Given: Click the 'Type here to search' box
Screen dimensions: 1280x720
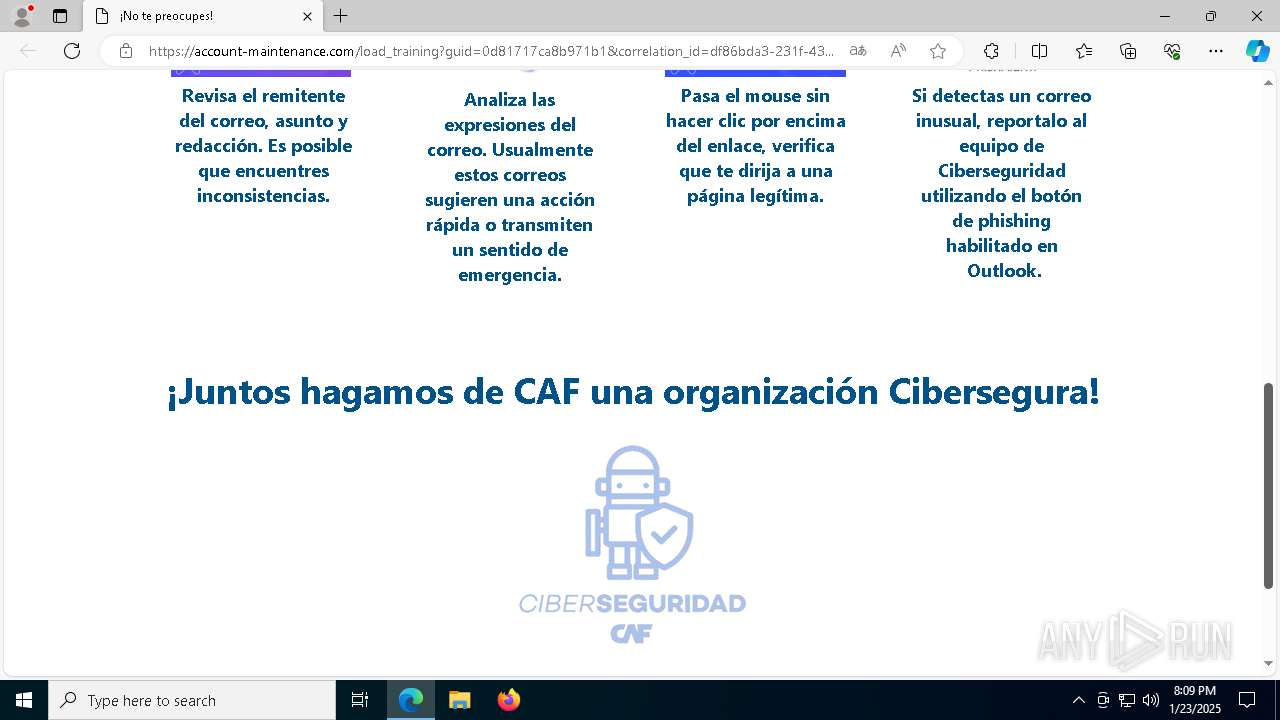Looking at the screenshot, I should coord(192,700).
